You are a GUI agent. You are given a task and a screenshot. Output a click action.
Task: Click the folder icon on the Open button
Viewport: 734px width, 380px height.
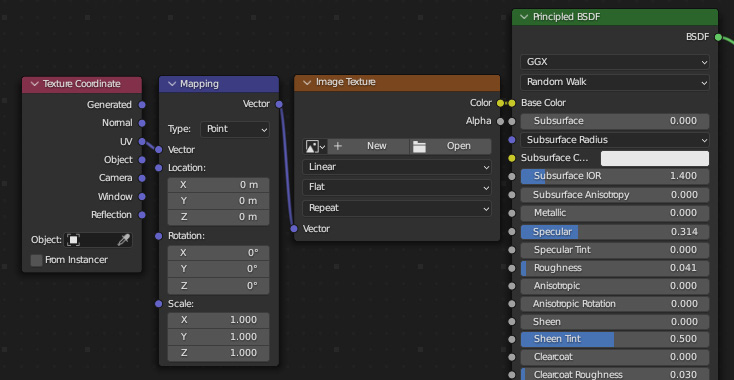pyautogui.click(x=419, y=146)
